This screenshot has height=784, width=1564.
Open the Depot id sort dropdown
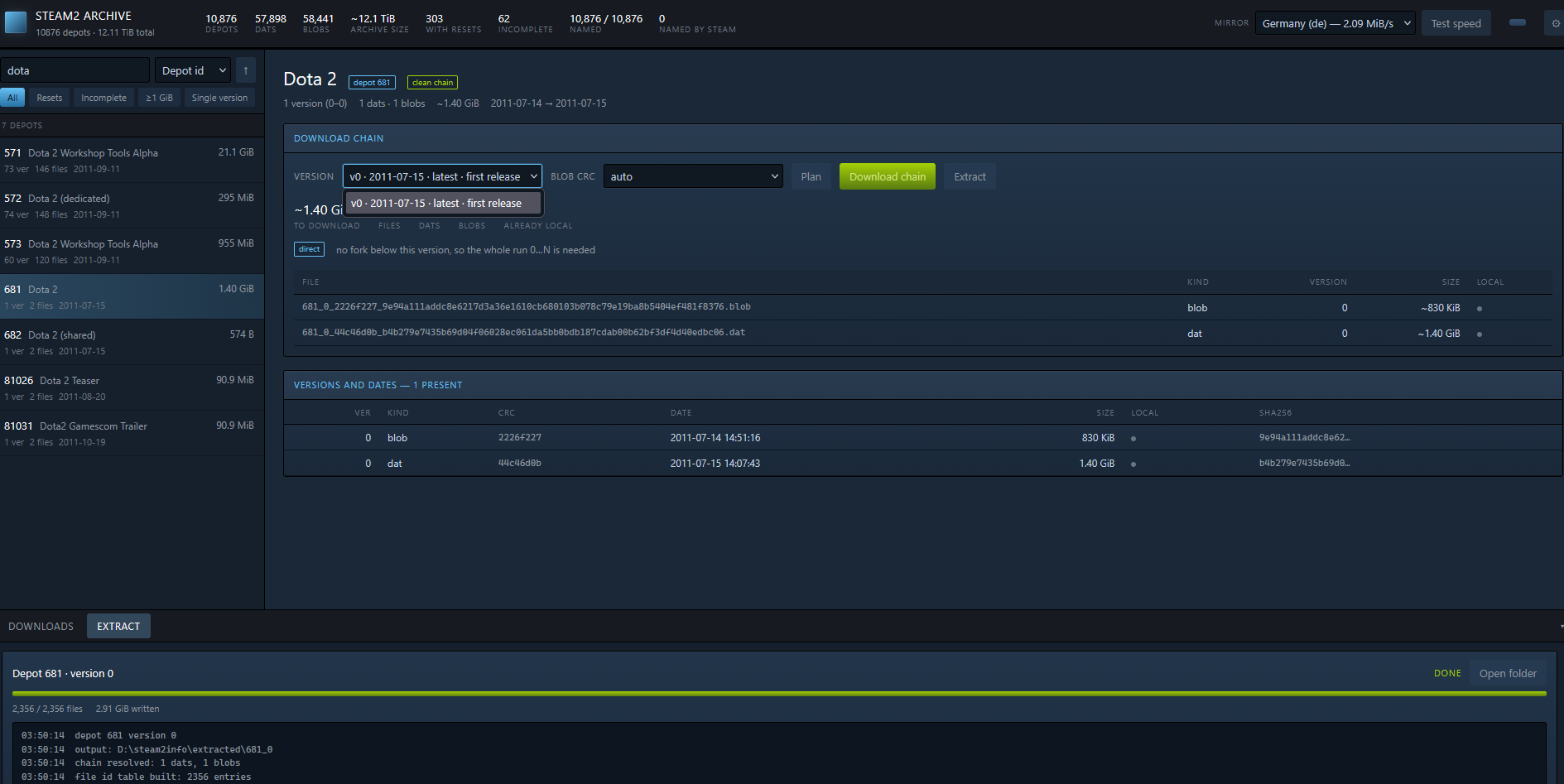click(193, 70)
